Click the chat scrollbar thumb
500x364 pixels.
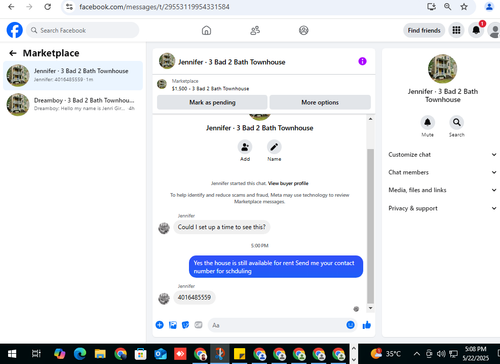coord(370,226)
